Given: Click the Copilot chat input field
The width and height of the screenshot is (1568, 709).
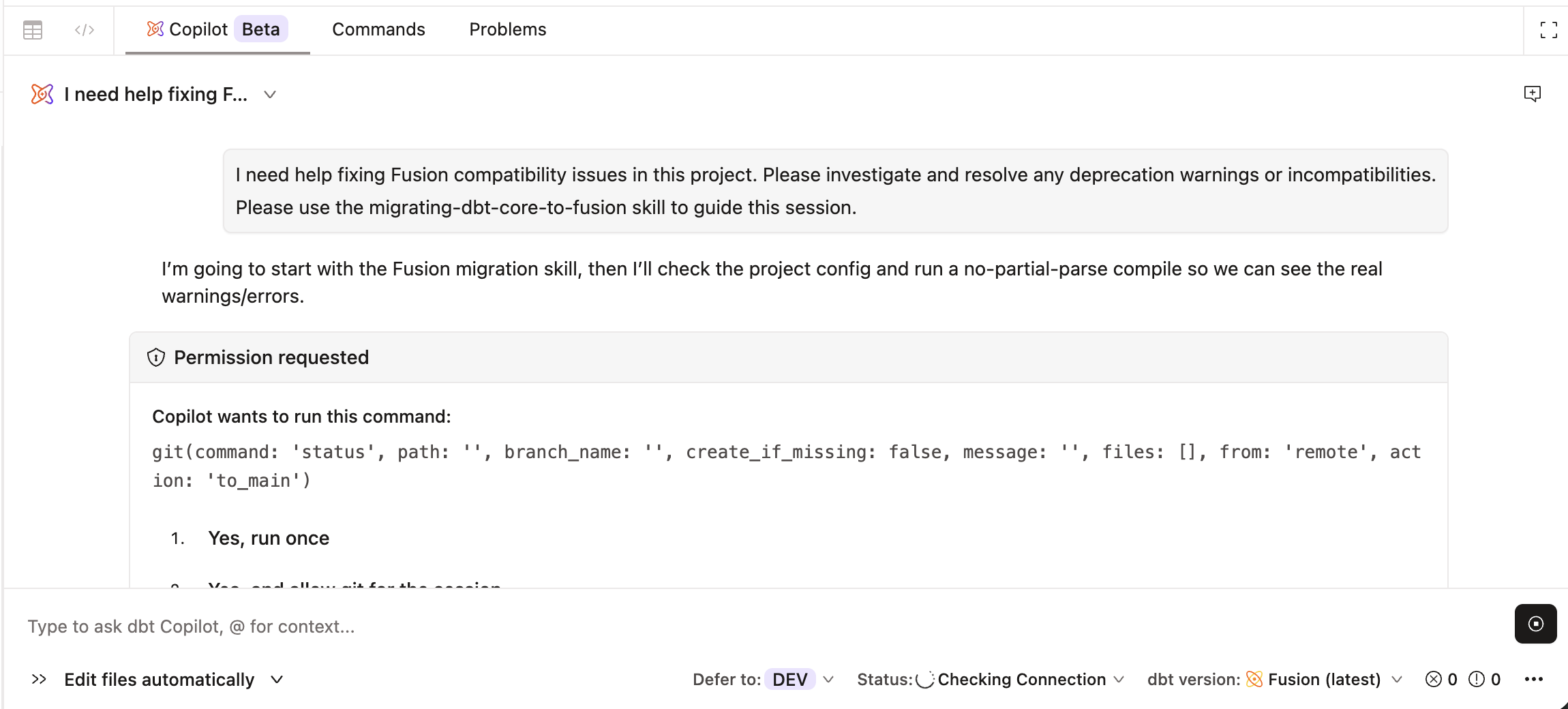Looking at the screenshot, I should pos(764,627).
